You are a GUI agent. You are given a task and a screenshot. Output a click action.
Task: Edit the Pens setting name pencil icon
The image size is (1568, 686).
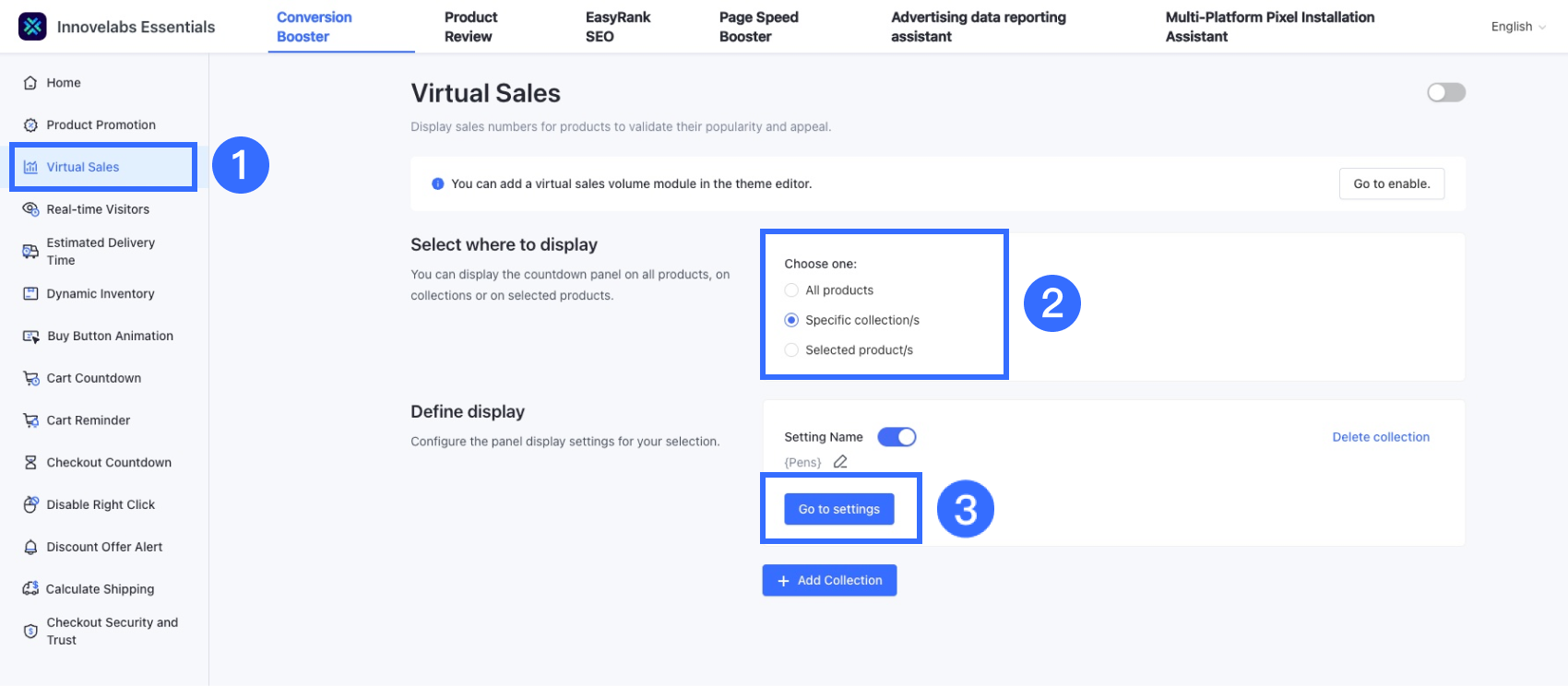(840, 462)
